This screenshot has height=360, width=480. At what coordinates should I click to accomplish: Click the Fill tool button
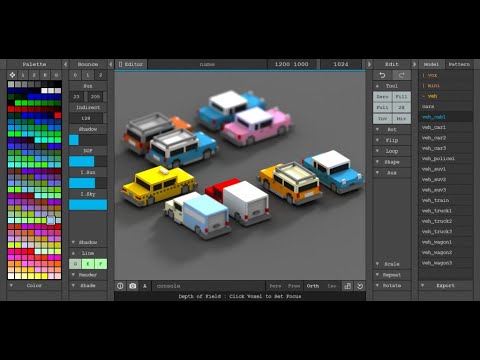[401, 97]
